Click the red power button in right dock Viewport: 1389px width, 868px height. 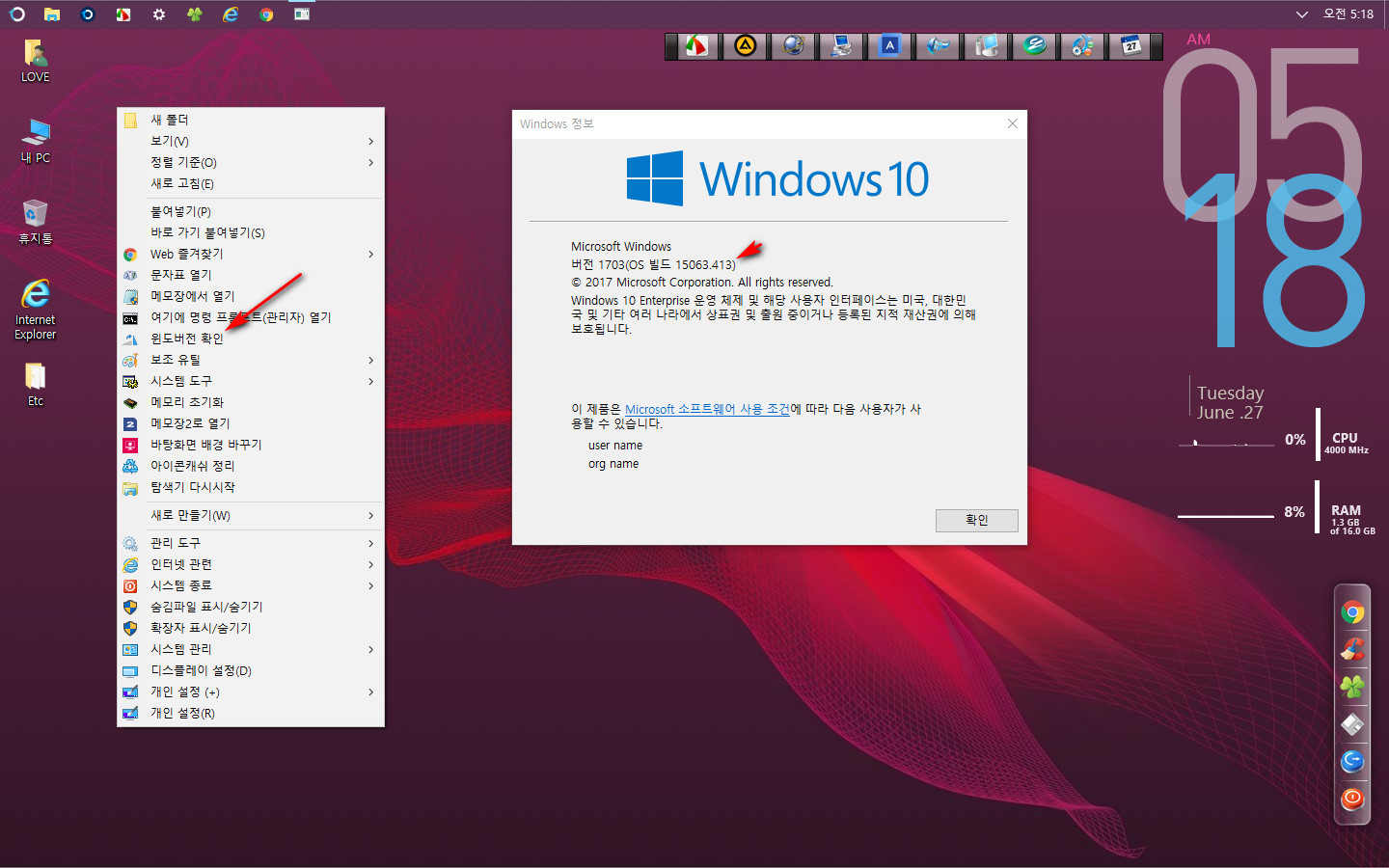pyautogui.click(x=1352, y=799)
